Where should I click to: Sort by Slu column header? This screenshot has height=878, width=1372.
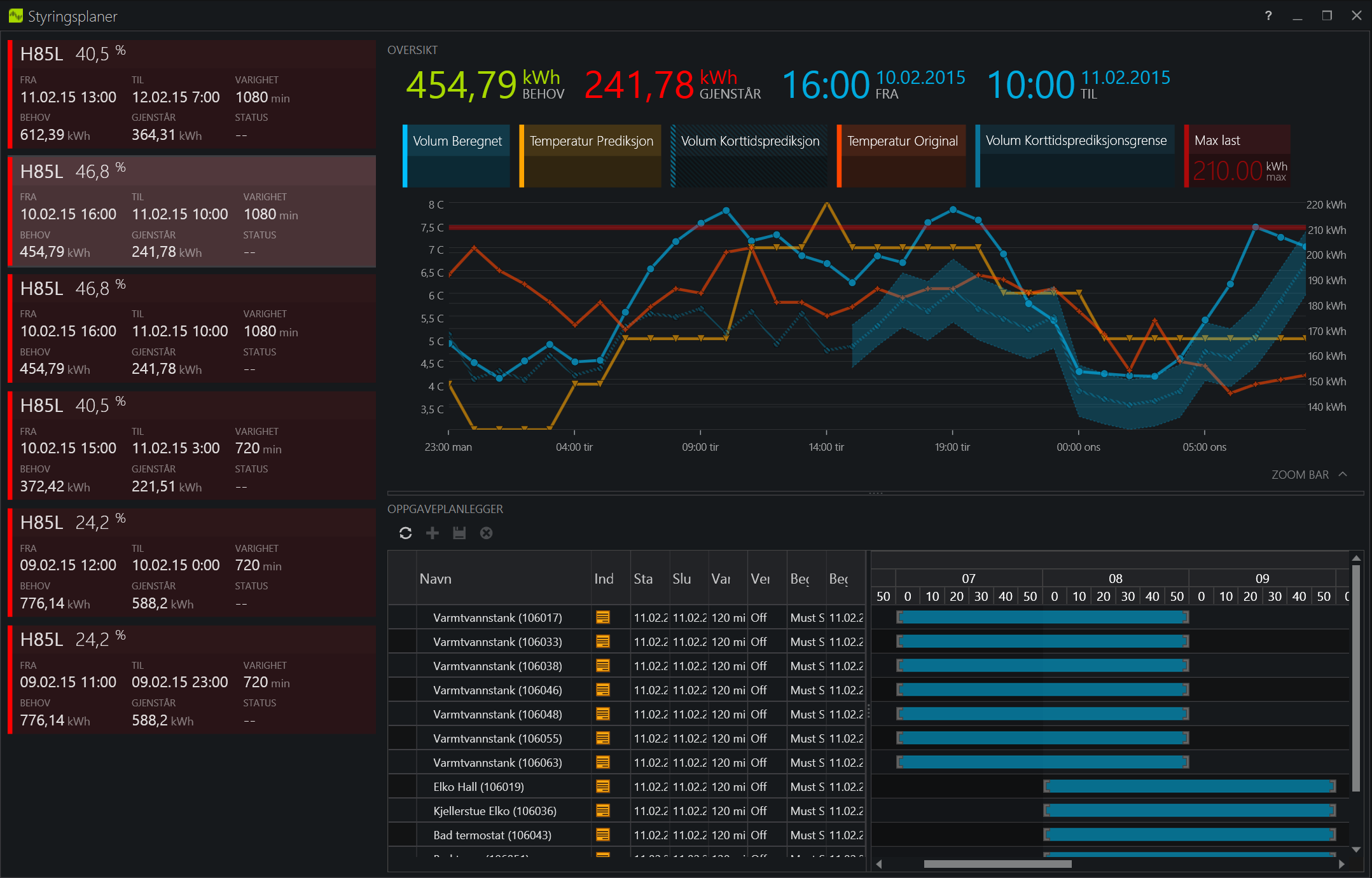click(x=689, y=579)
